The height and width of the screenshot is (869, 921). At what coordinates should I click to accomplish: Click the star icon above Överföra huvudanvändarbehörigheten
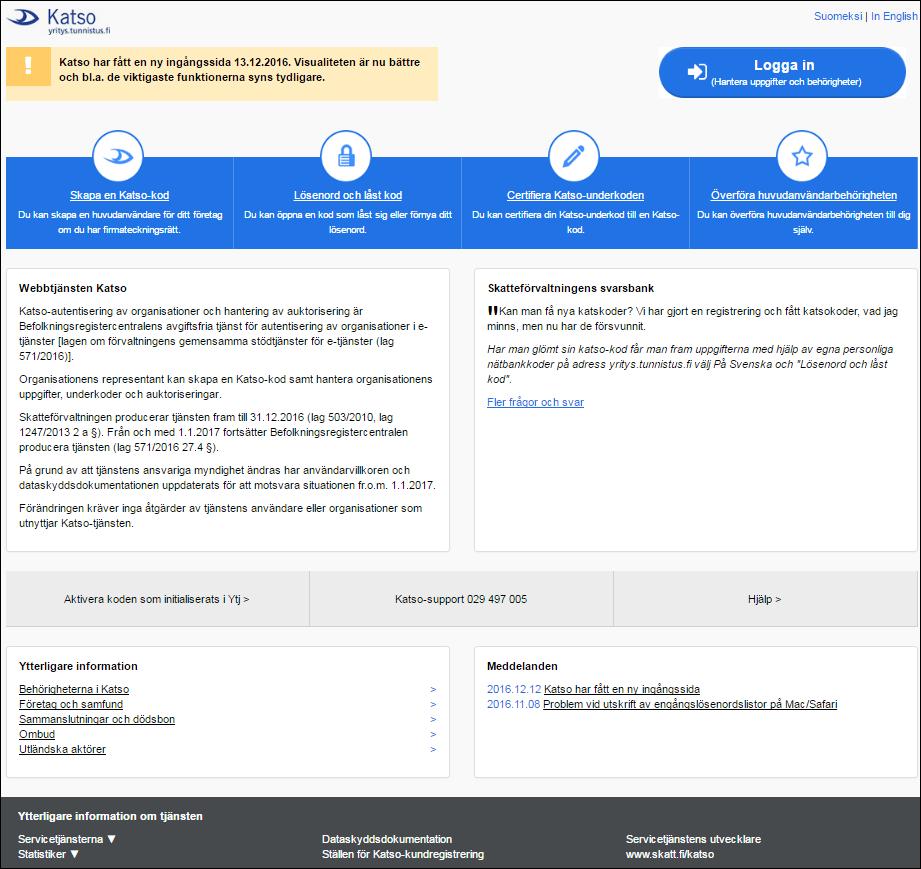[x=802, y=156]
